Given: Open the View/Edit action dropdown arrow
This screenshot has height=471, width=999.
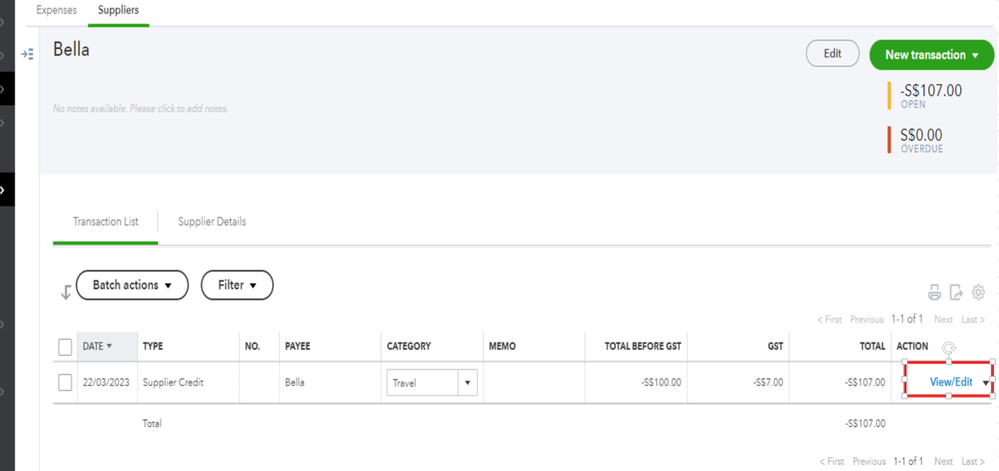Looking at the screenshot, I should click(x=986, y=382).
